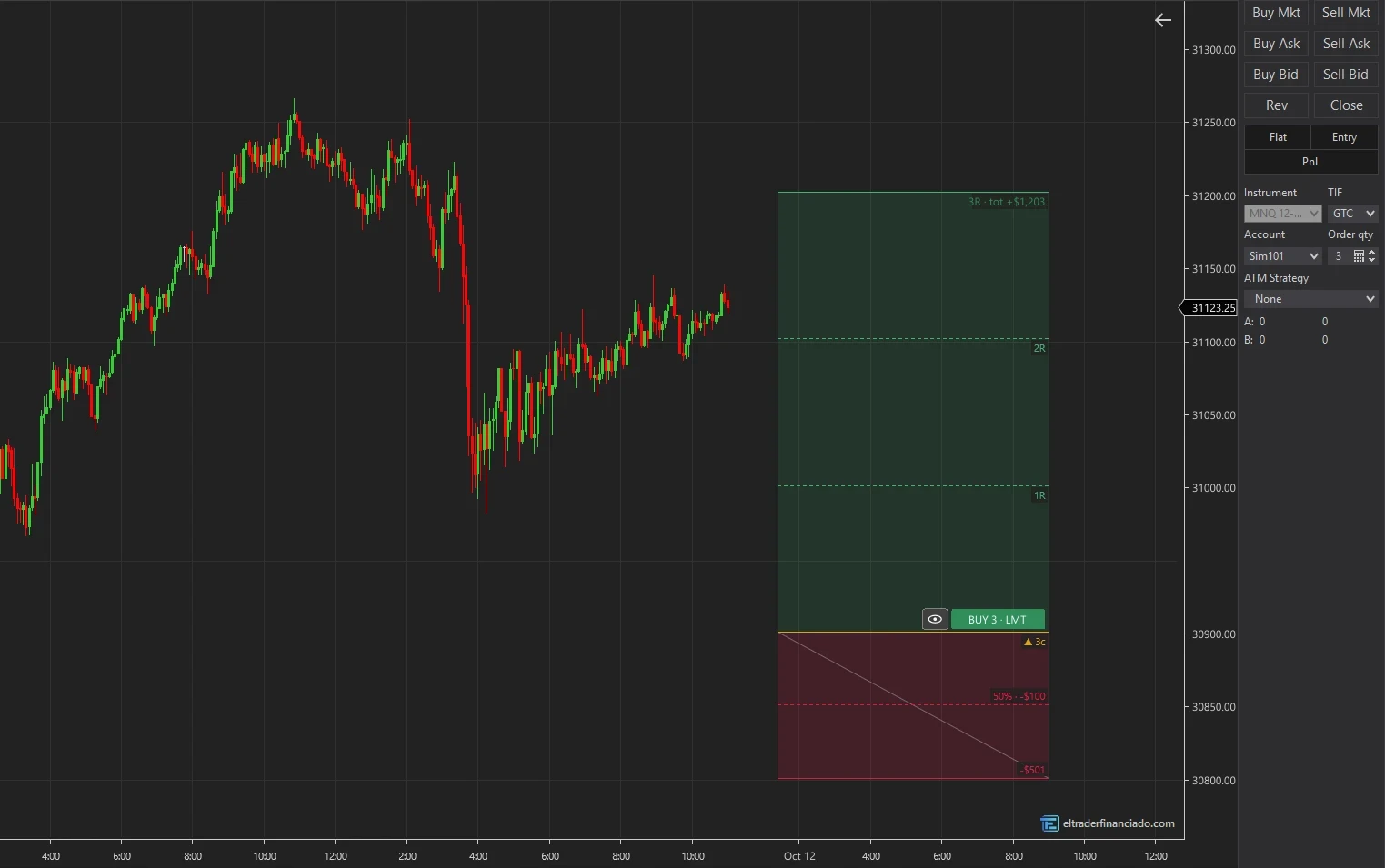Select the PnL display option

point(1310,162)
